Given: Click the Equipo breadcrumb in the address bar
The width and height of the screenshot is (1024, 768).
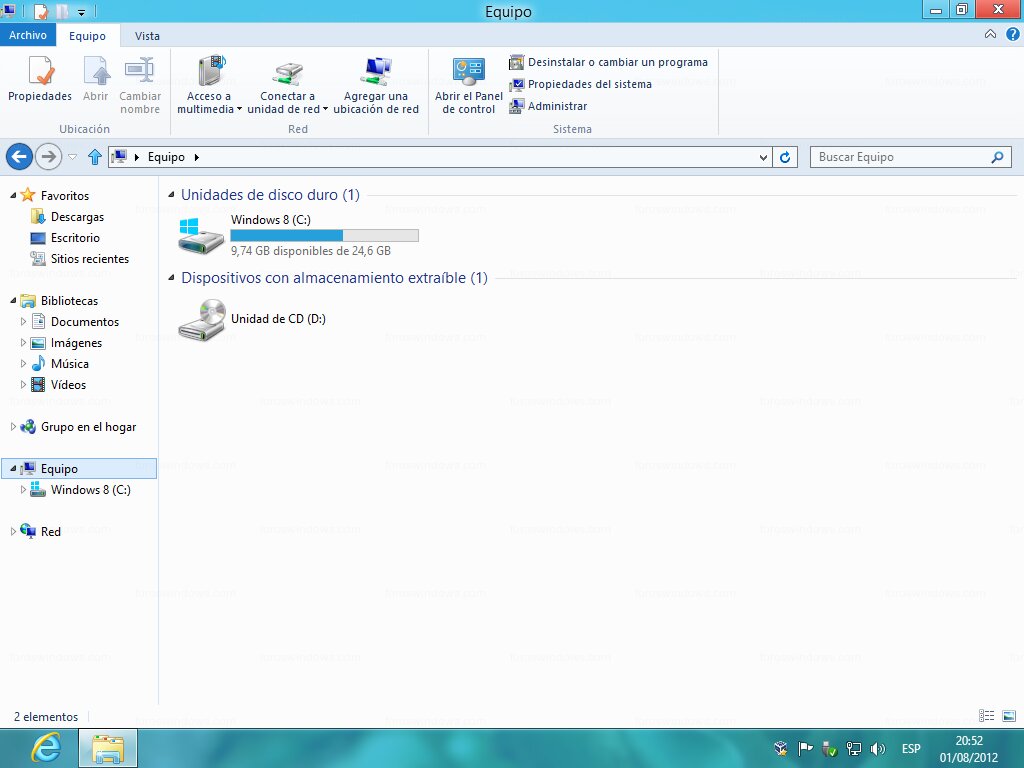Looking at the screenshot, I should coord(166,157).
